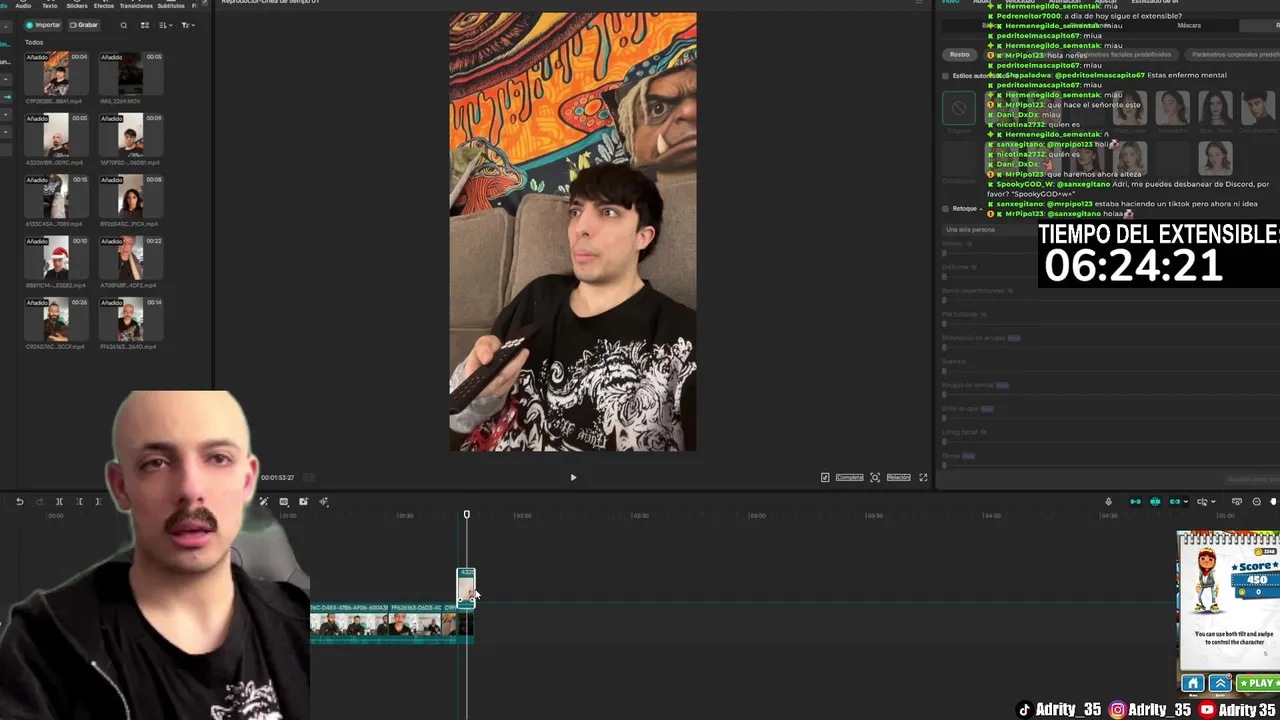1280x720 pixels.
Task: Select the Santa hat clip 8881YC14 thumbnail
Action: pyautogui.click(x=56, y=258)
